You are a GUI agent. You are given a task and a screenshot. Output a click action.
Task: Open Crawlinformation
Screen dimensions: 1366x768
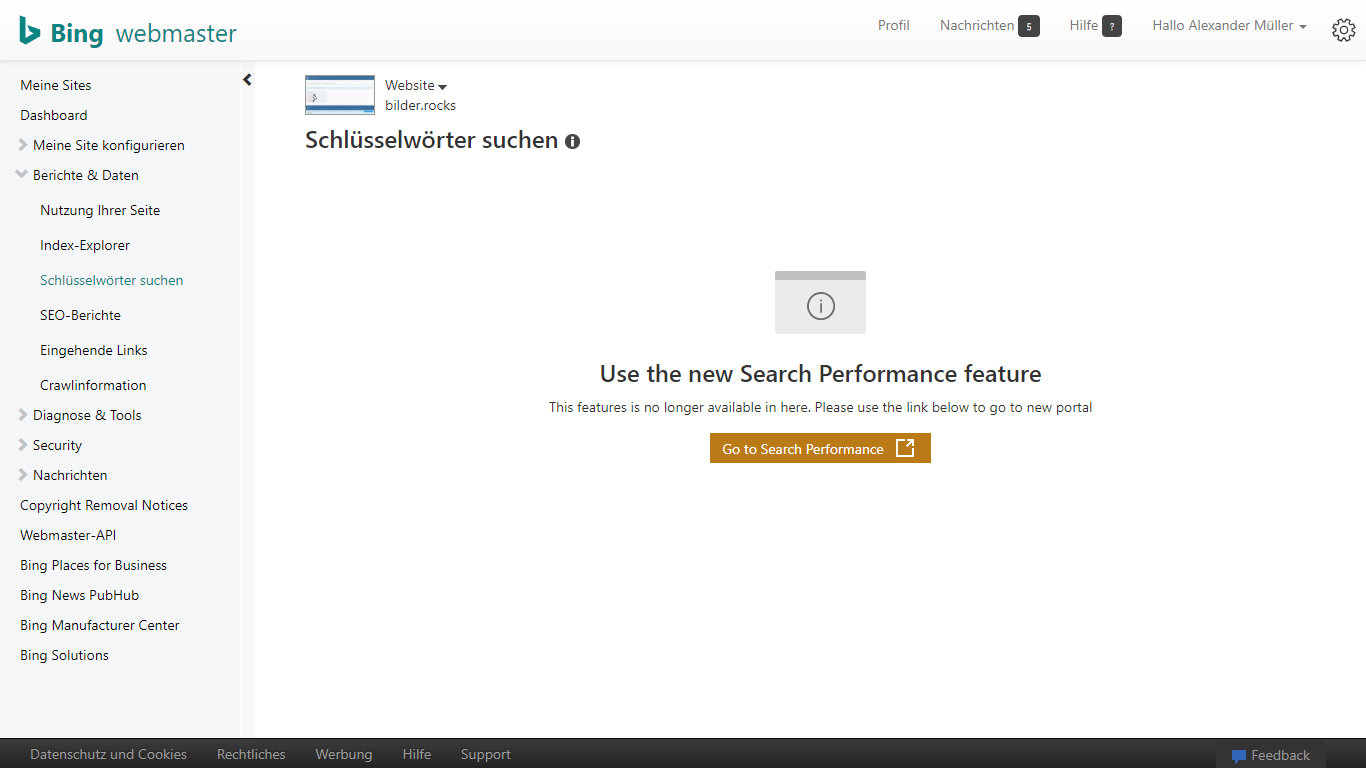tap(93, 385)
